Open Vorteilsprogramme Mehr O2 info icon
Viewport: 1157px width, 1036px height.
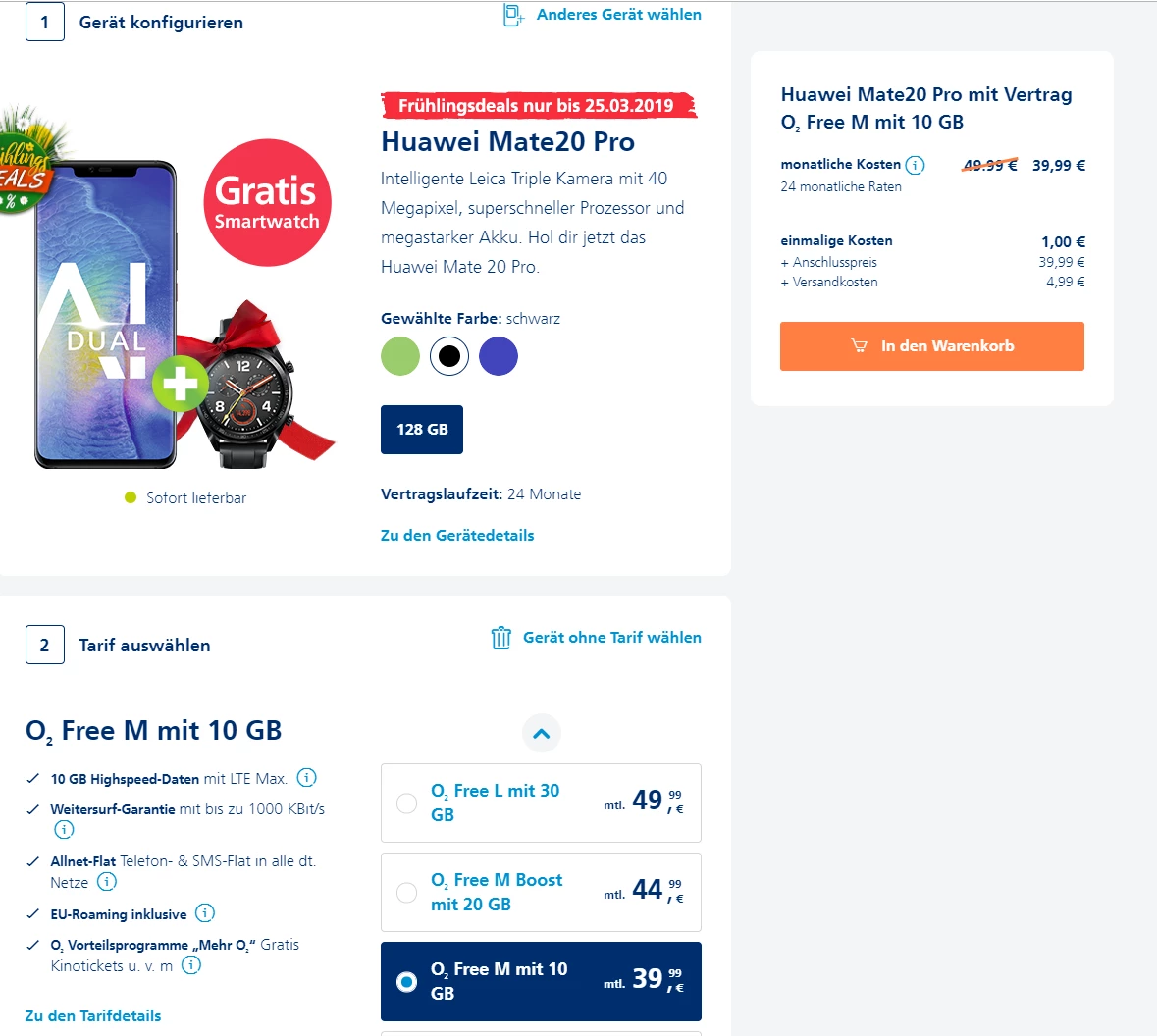pyautogui.click(x=191, y=964)
